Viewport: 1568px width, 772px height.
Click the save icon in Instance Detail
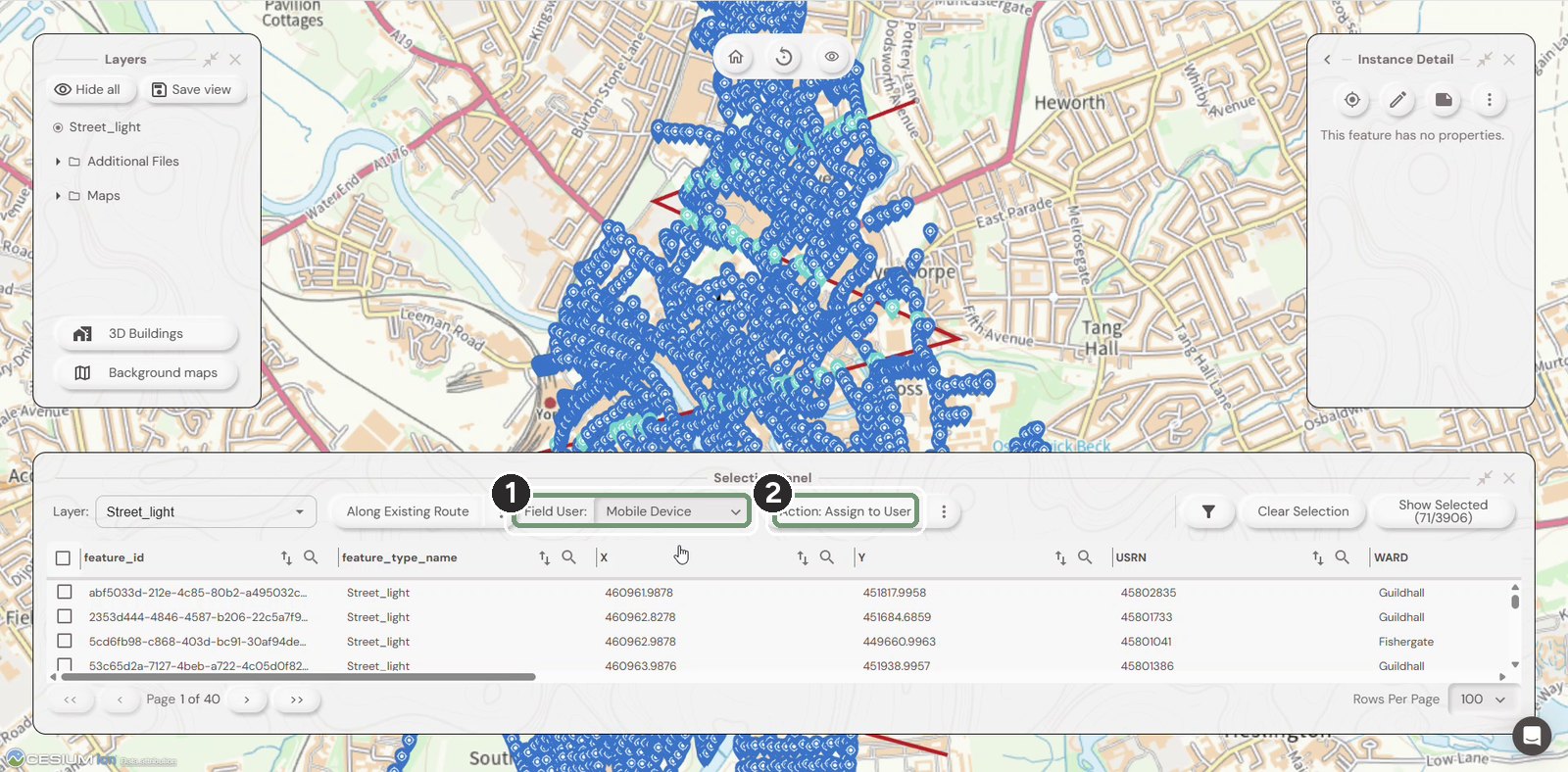tap(1444, 100)
